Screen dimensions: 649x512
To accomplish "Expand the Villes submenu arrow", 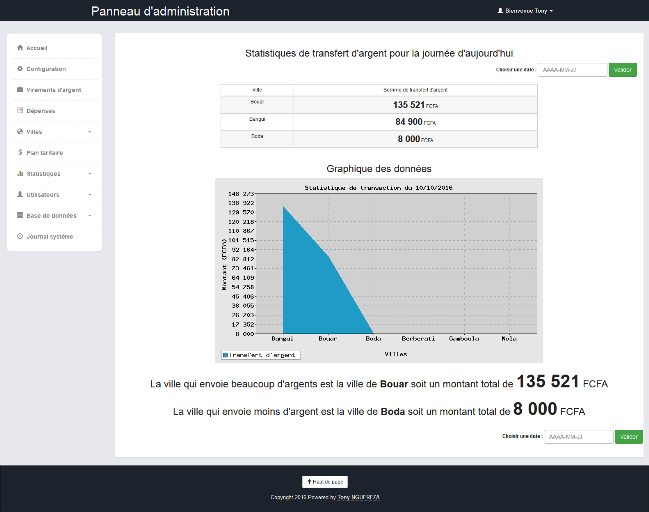I will pos(90,132).
